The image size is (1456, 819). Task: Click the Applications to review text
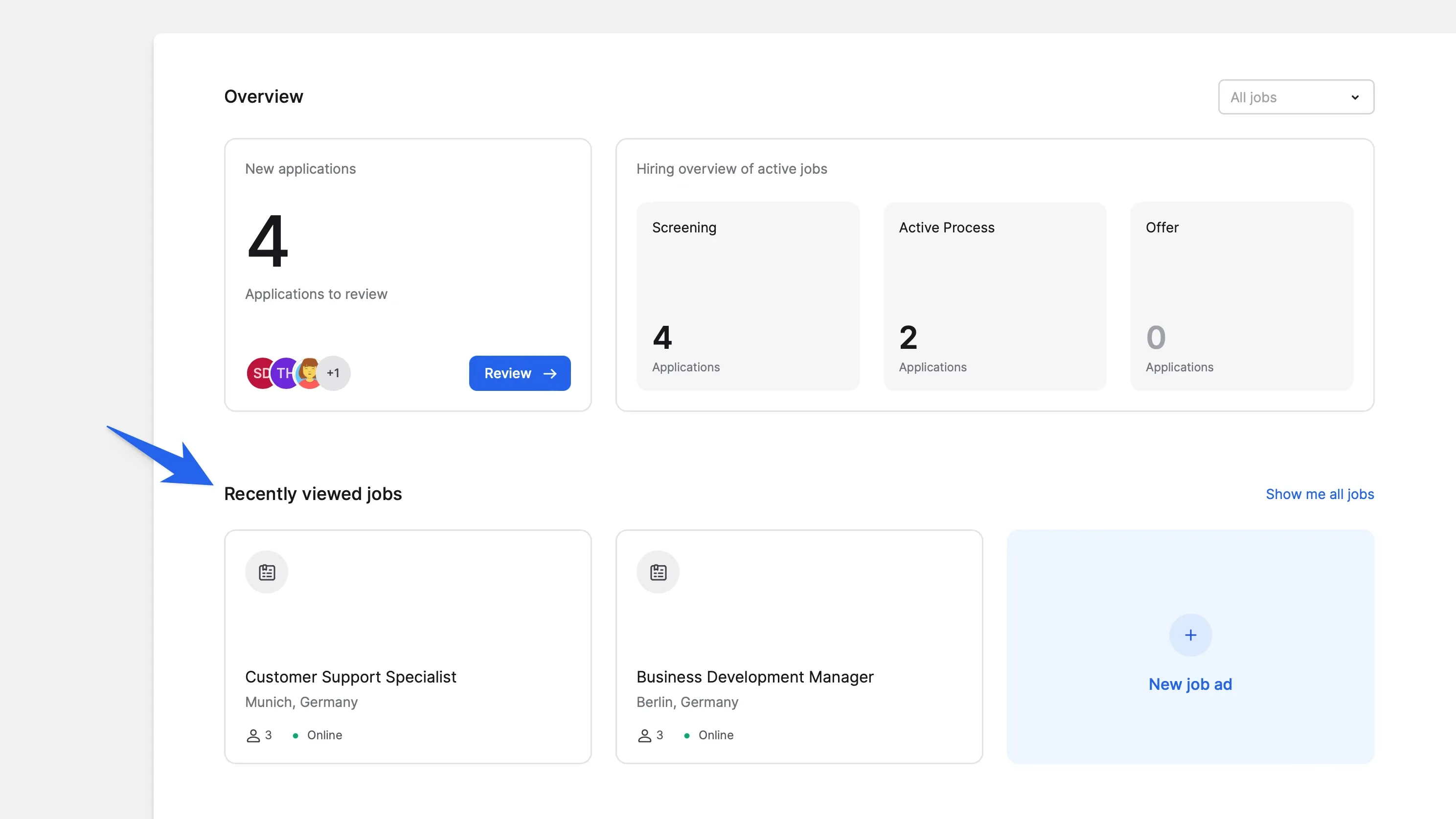tap(316, 294)
